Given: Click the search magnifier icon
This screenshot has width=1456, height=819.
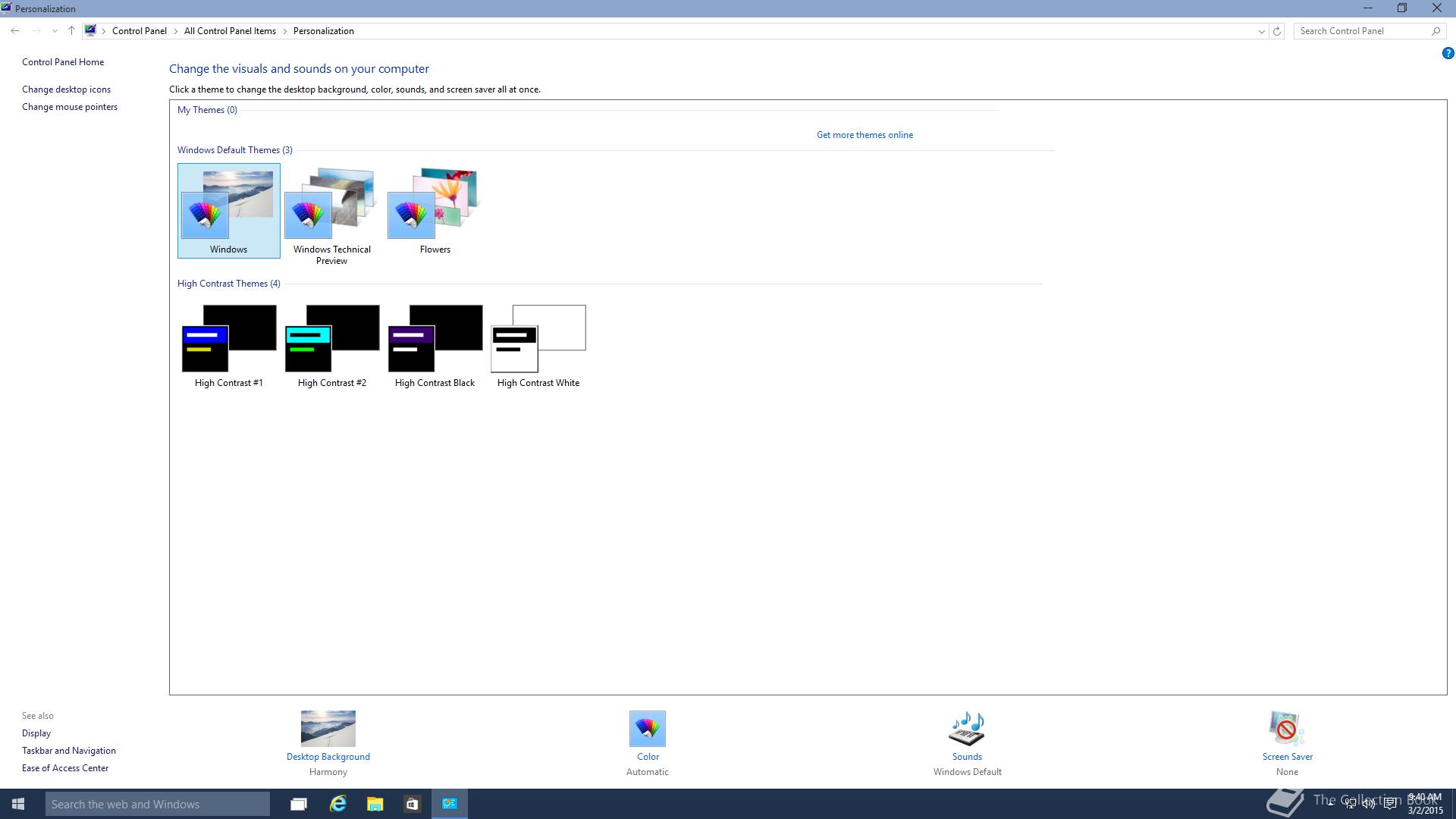Looking at the screenshot, I should [x=1436, y=31].
